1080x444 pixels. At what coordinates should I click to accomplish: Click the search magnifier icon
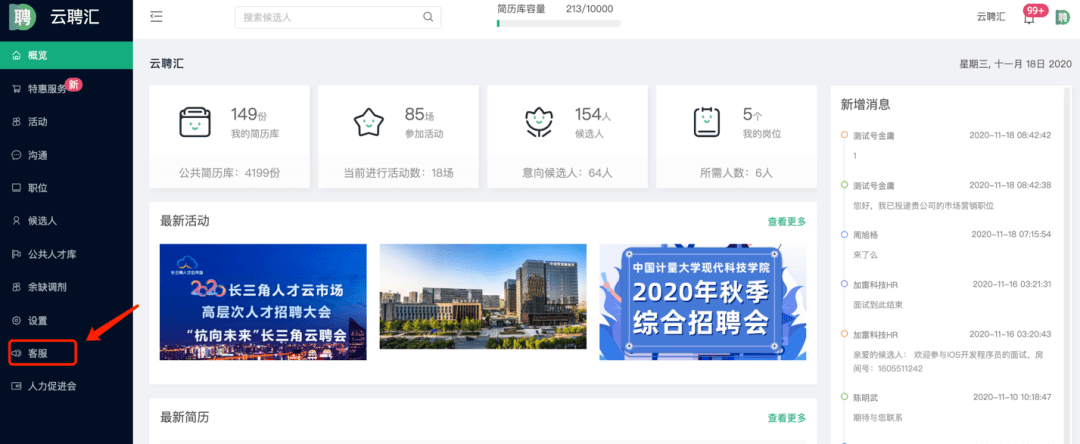[x=428, y=17]
